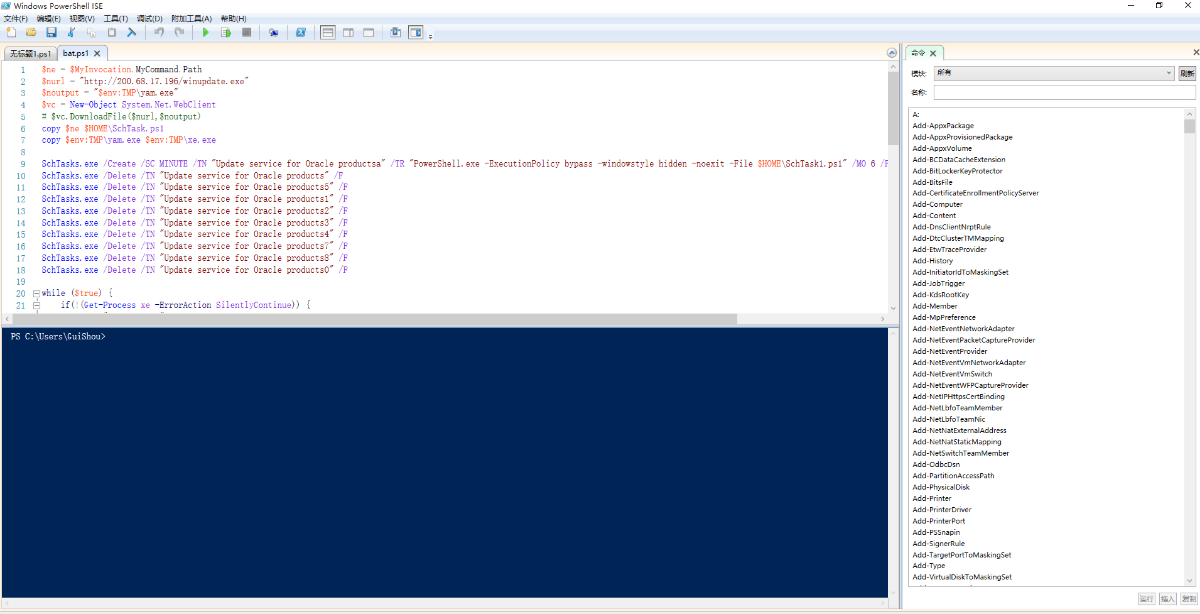Viewport: 1200px width, 614px height.
Task: Click the command list vertical scrollbar
Action: [x=1190, y=345]
